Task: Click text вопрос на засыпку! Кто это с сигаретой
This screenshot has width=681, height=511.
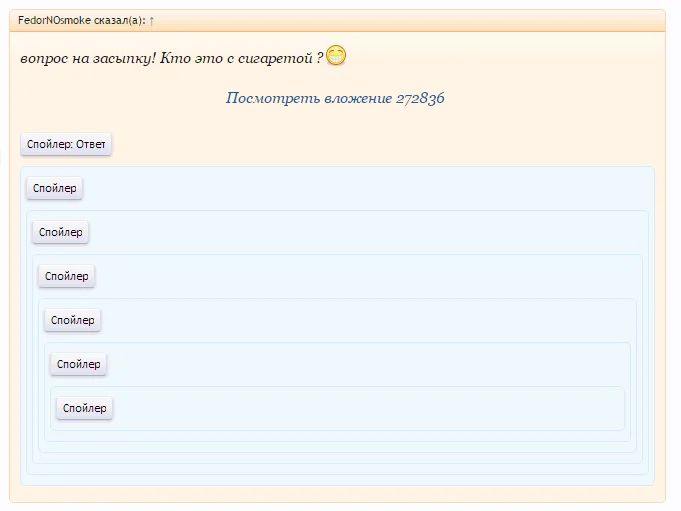Action: pos(166,58)
